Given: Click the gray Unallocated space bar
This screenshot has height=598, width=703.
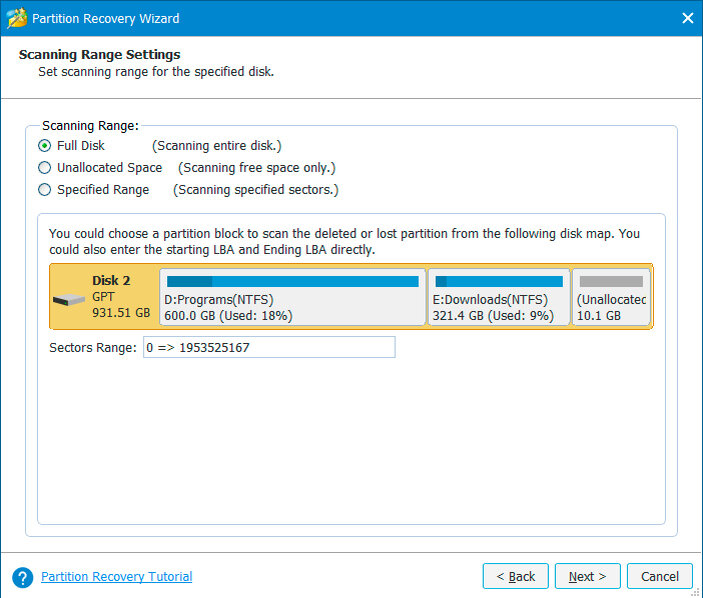Looking at the screenshot, I should tap(611, 282).
